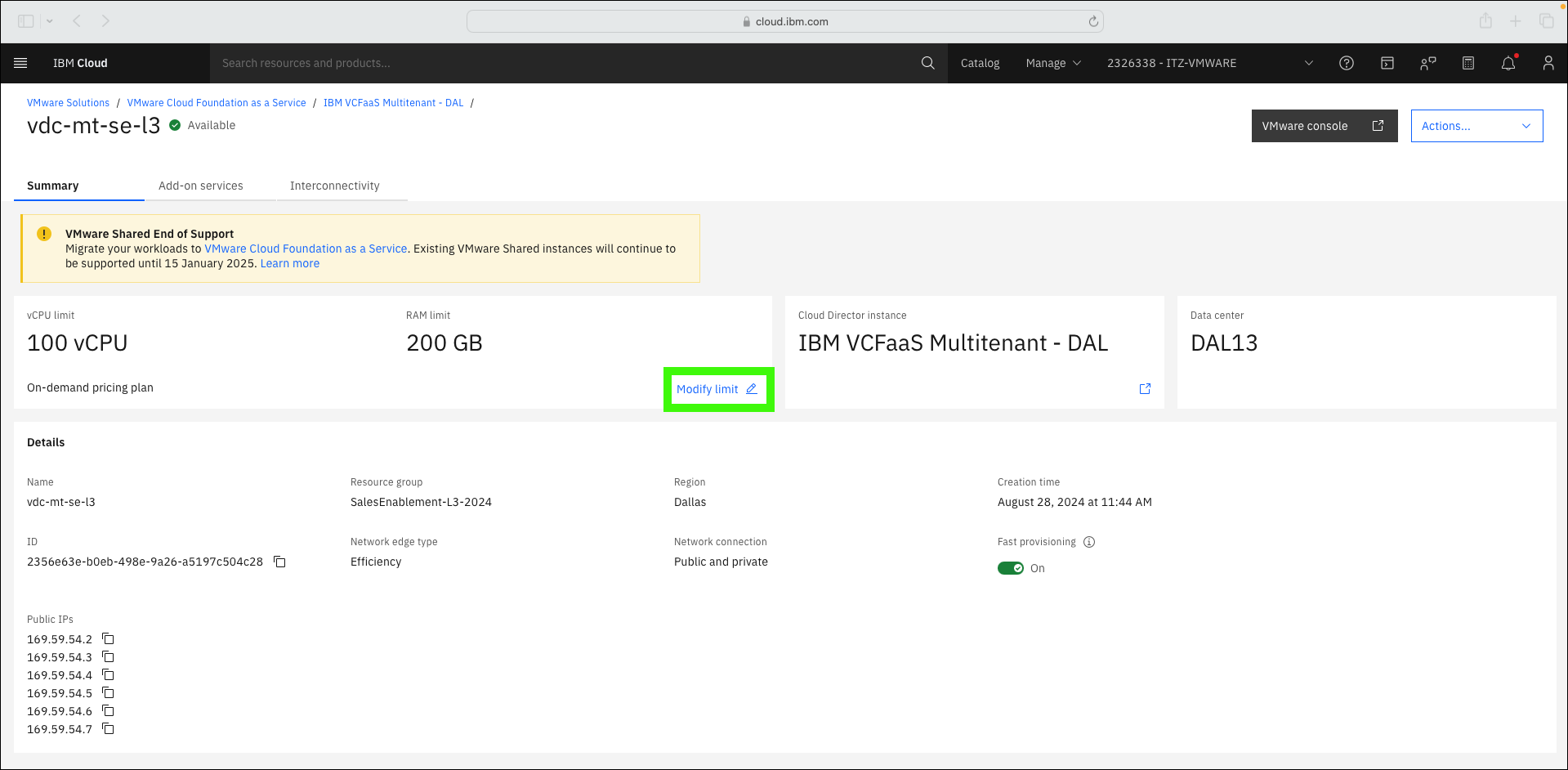Click the 200 GB RAM limit value
This screenshot has height=770, width=1568.
coord(444,342)
